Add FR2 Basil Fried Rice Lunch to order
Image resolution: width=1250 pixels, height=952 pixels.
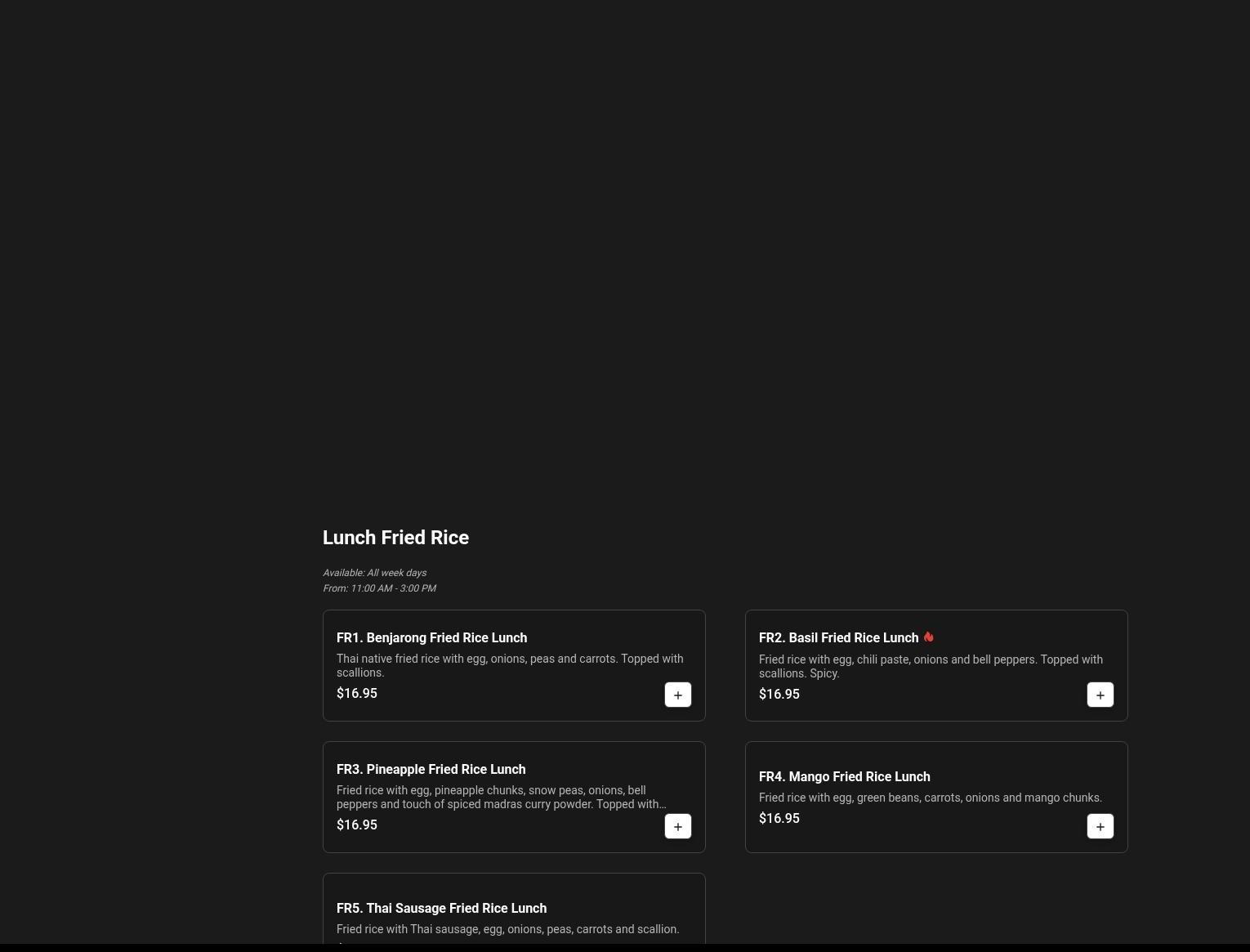1100,695
